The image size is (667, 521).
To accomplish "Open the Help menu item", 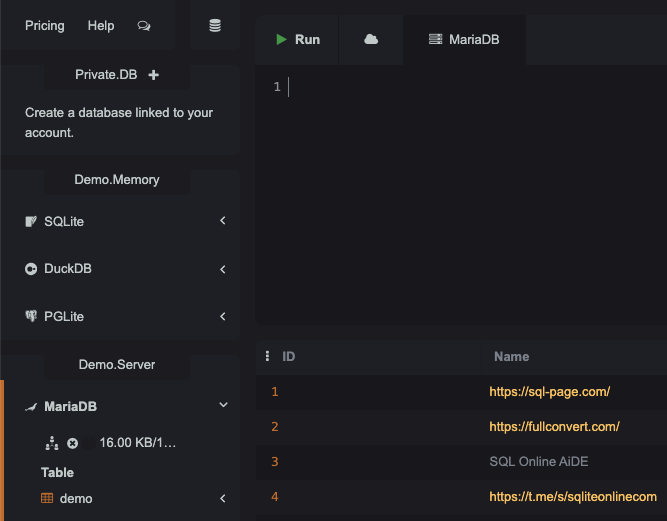I will tap(101, 26).
